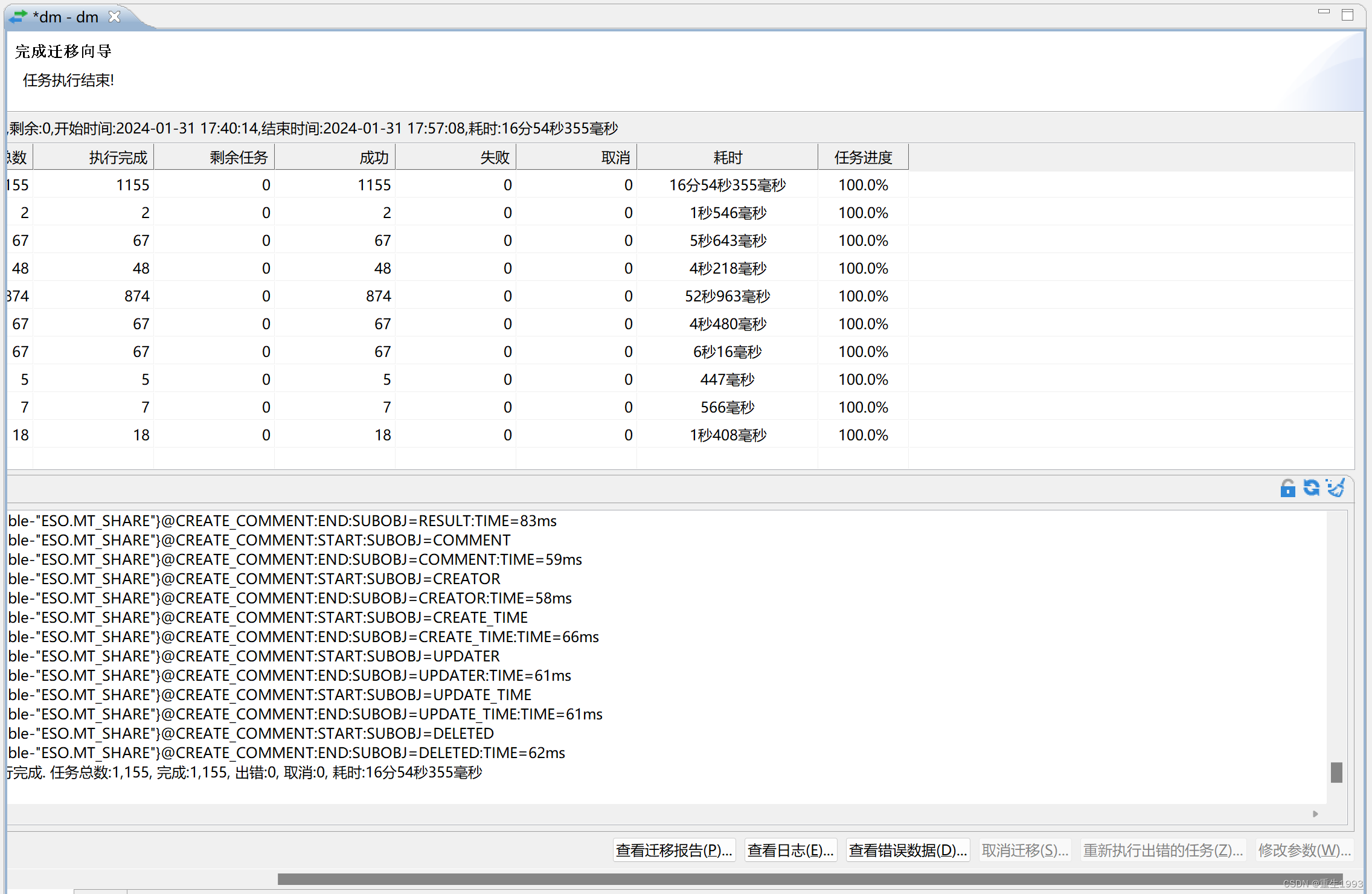Click the 失败 column header

pos(494,158)
